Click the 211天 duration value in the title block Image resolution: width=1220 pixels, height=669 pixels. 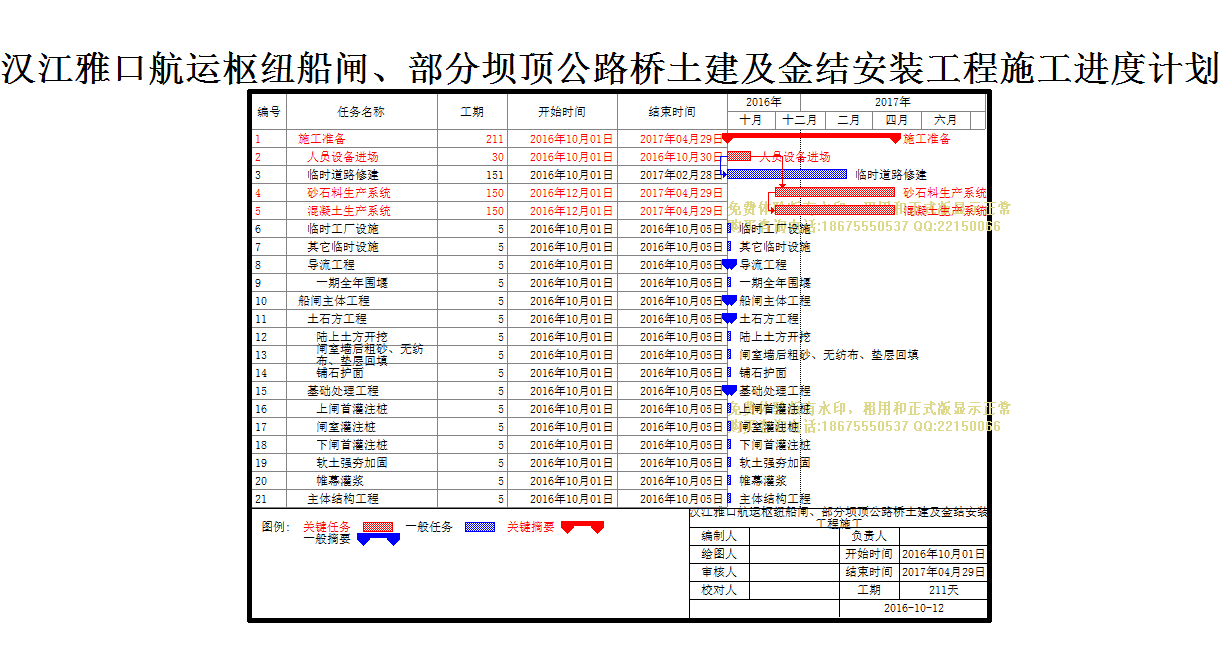click(x=943, y=590)
